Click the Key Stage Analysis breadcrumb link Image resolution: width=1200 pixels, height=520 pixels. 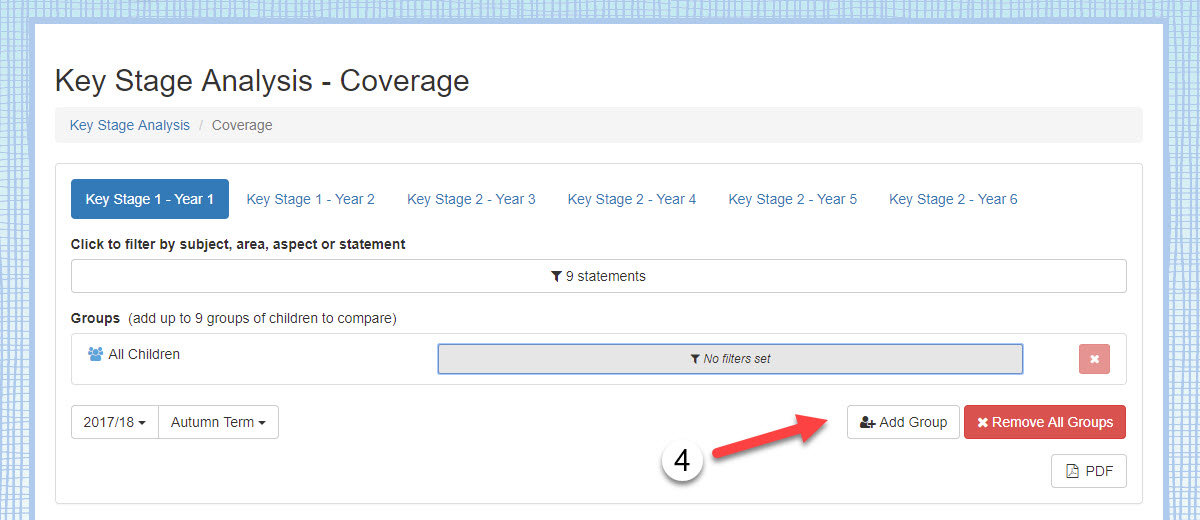[129, 125]
